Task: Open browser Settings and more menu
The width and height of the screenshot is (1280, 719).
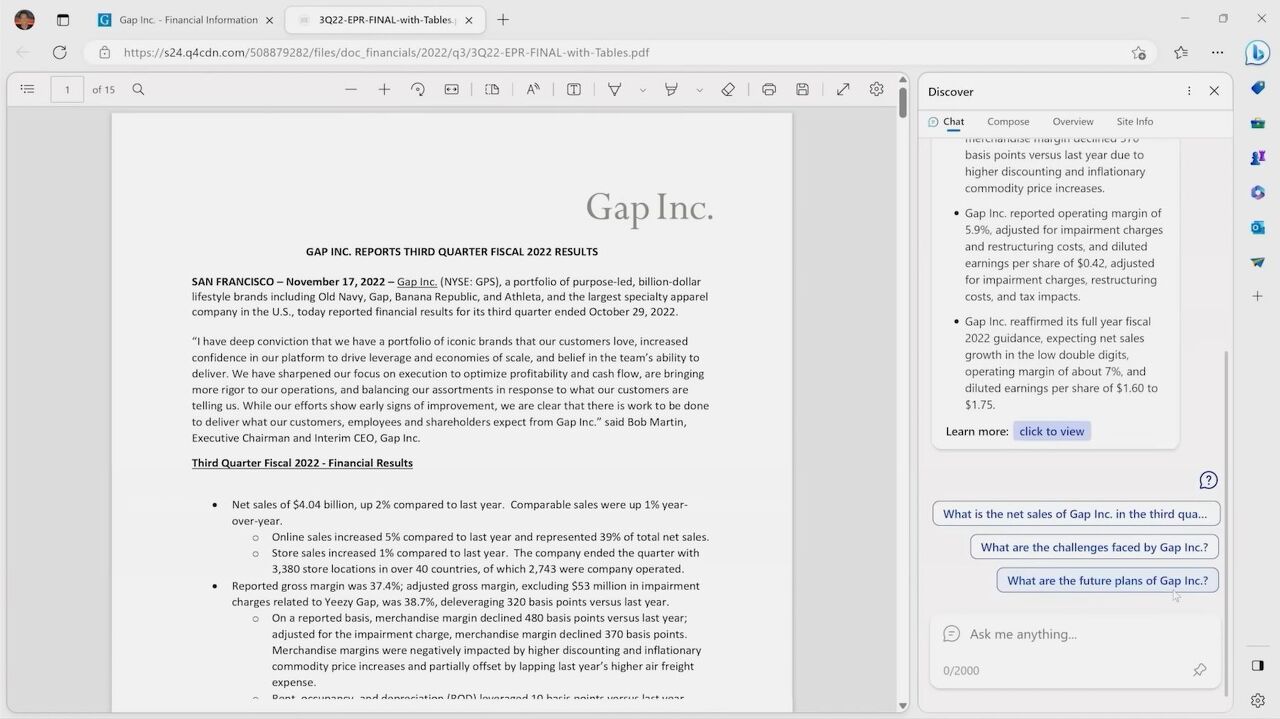Action: click(1217, 52)
